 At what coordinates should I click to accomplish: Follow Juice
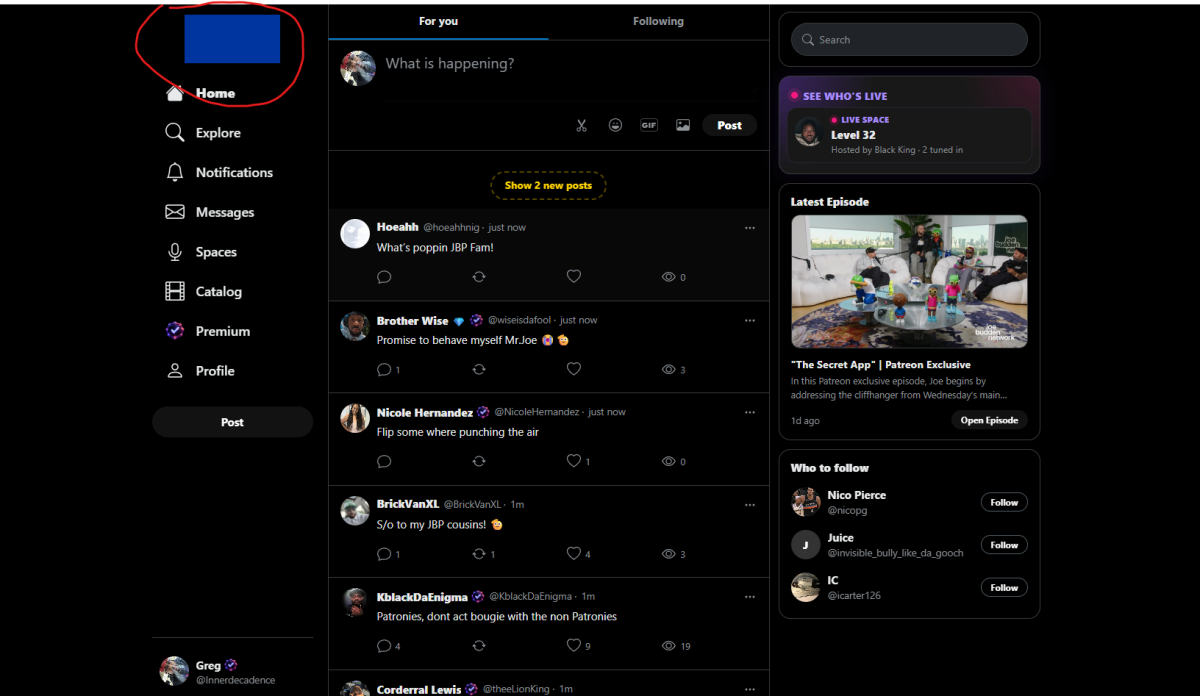tap(1004, 545)
